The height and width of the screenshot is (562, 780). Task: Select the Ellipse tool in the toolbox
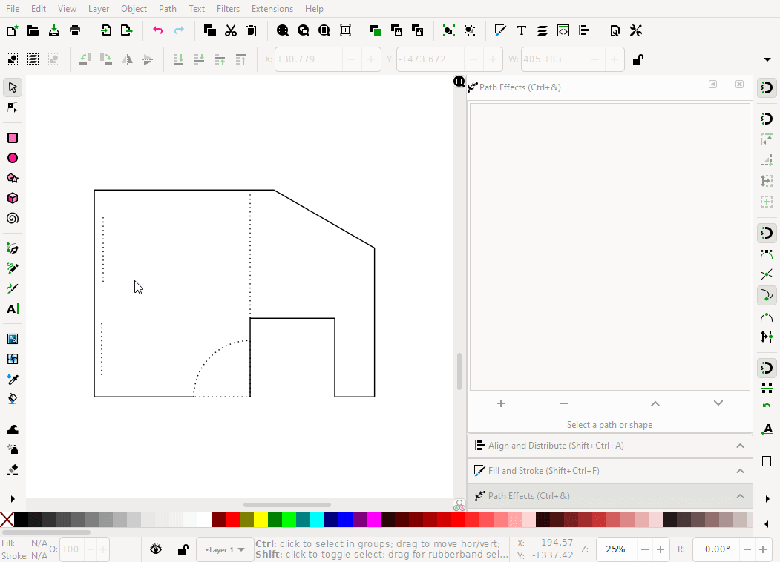[x=13, y=158]
